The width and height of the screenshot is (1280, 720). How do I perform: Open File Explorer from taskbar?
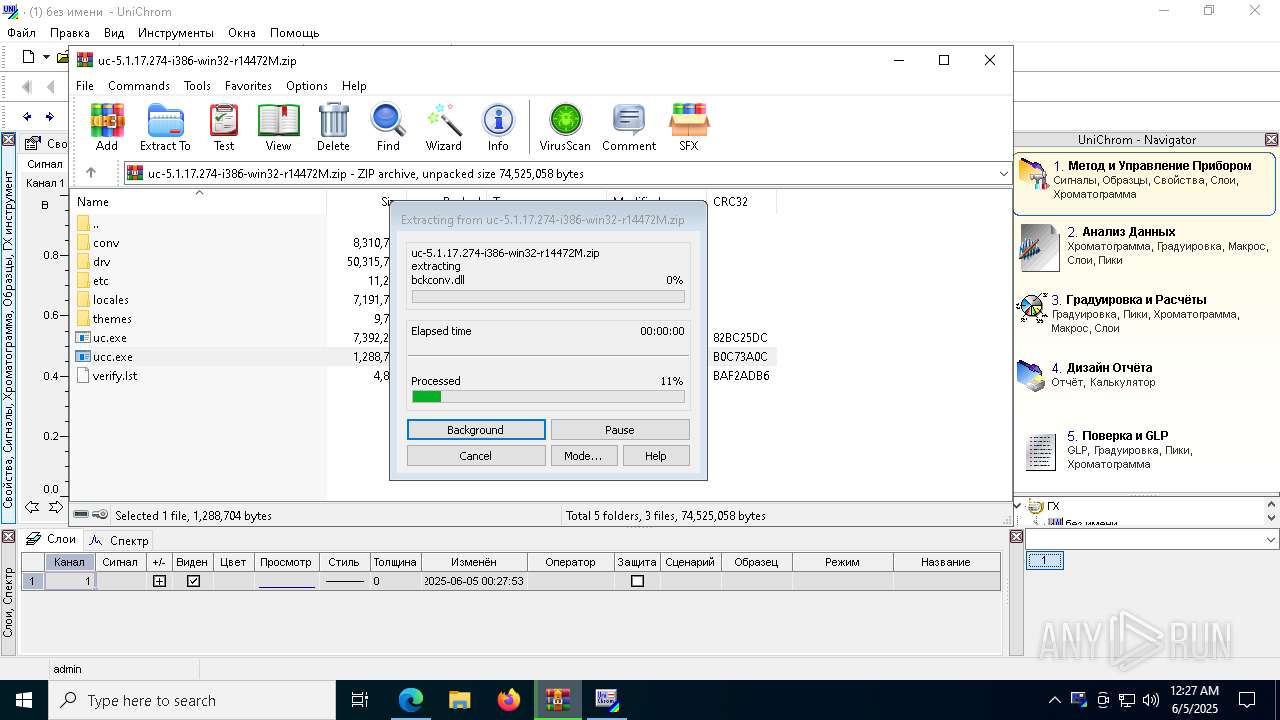point(459,700)
